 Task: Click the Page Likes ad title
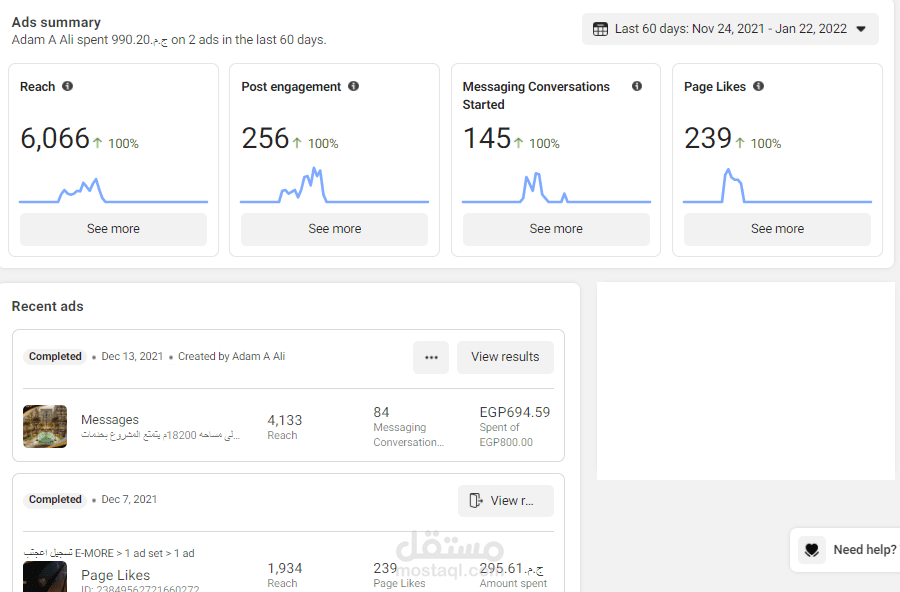click(x=115, y=575)
